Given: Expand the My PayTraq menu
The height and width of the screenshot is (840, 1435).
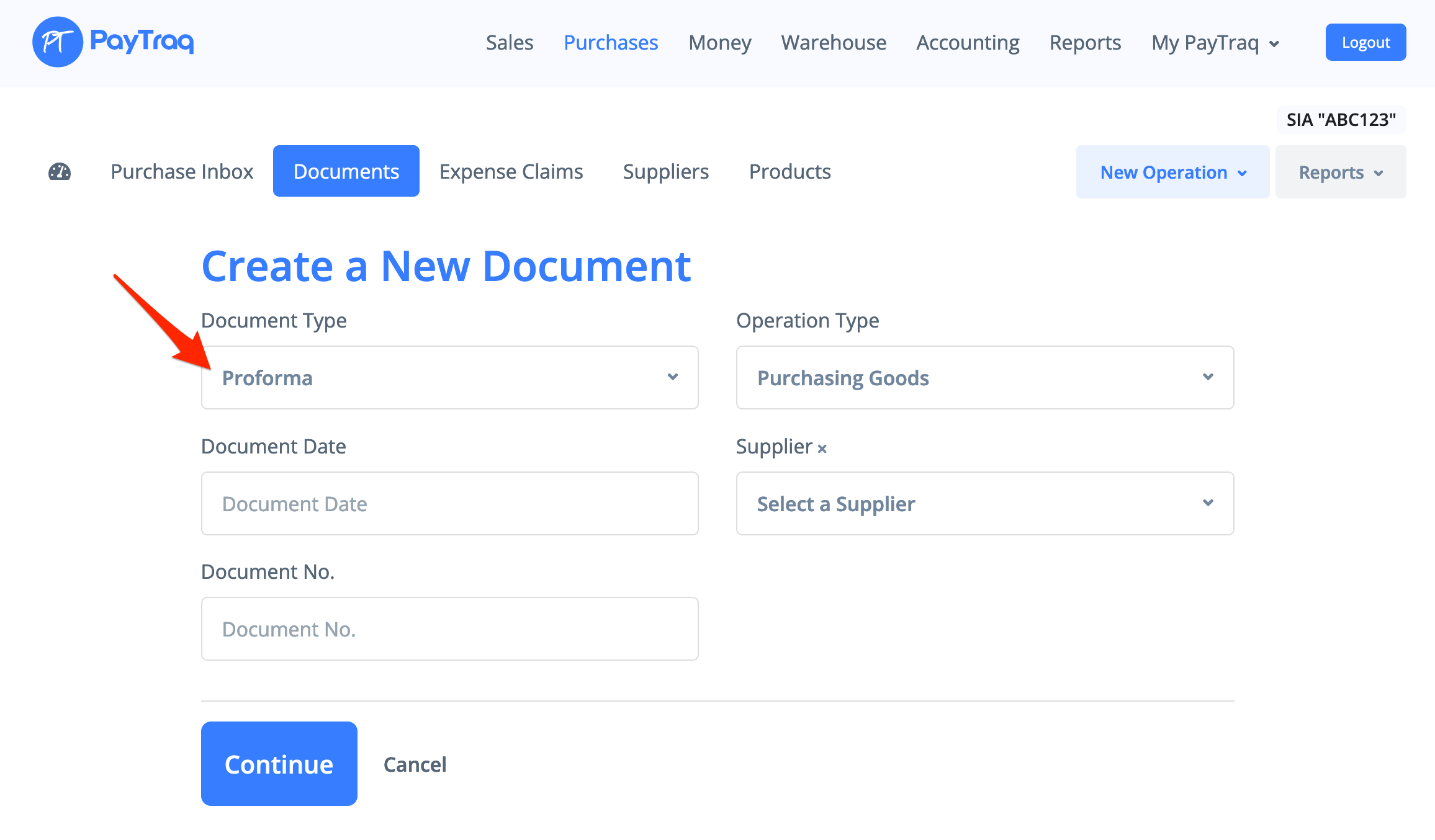Looking at the screenshot, I should click(1215, 43).
